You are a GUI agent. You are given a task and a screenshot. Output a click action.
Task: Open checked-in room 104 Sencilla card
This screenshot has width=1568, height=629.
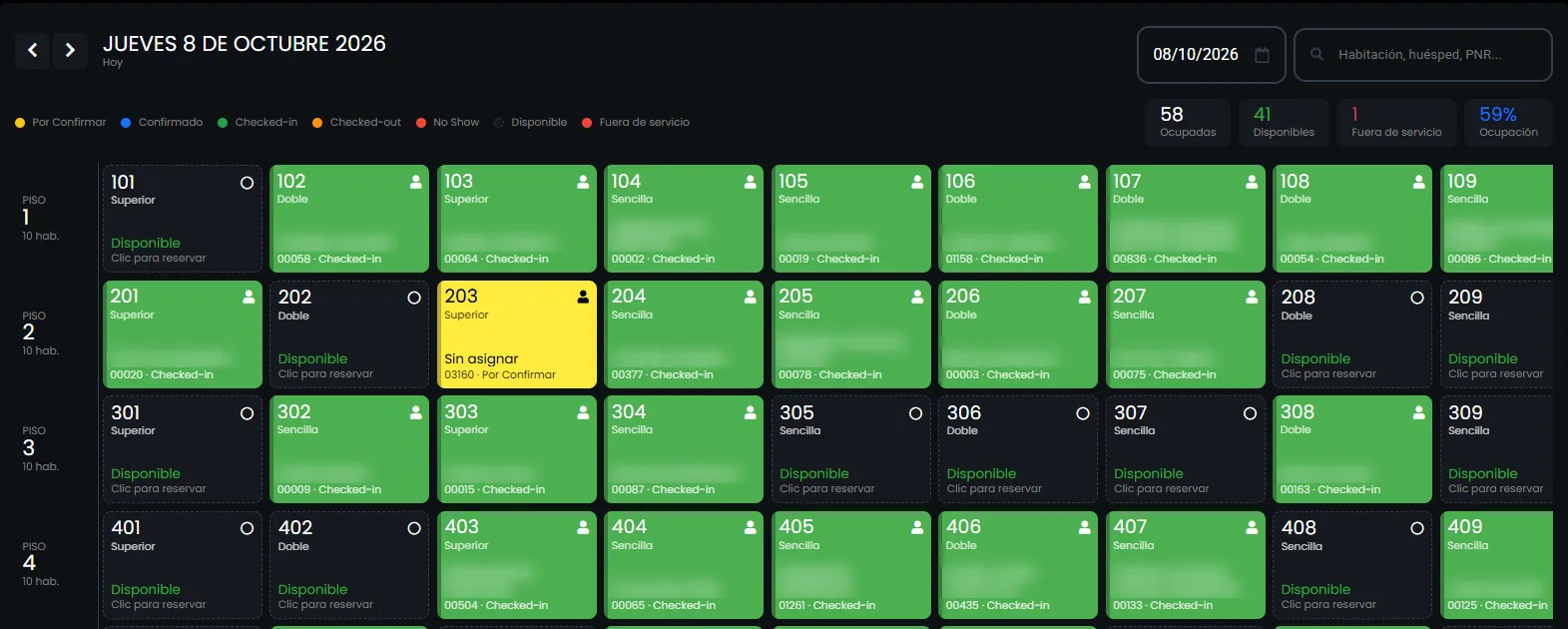click(685, 219)
